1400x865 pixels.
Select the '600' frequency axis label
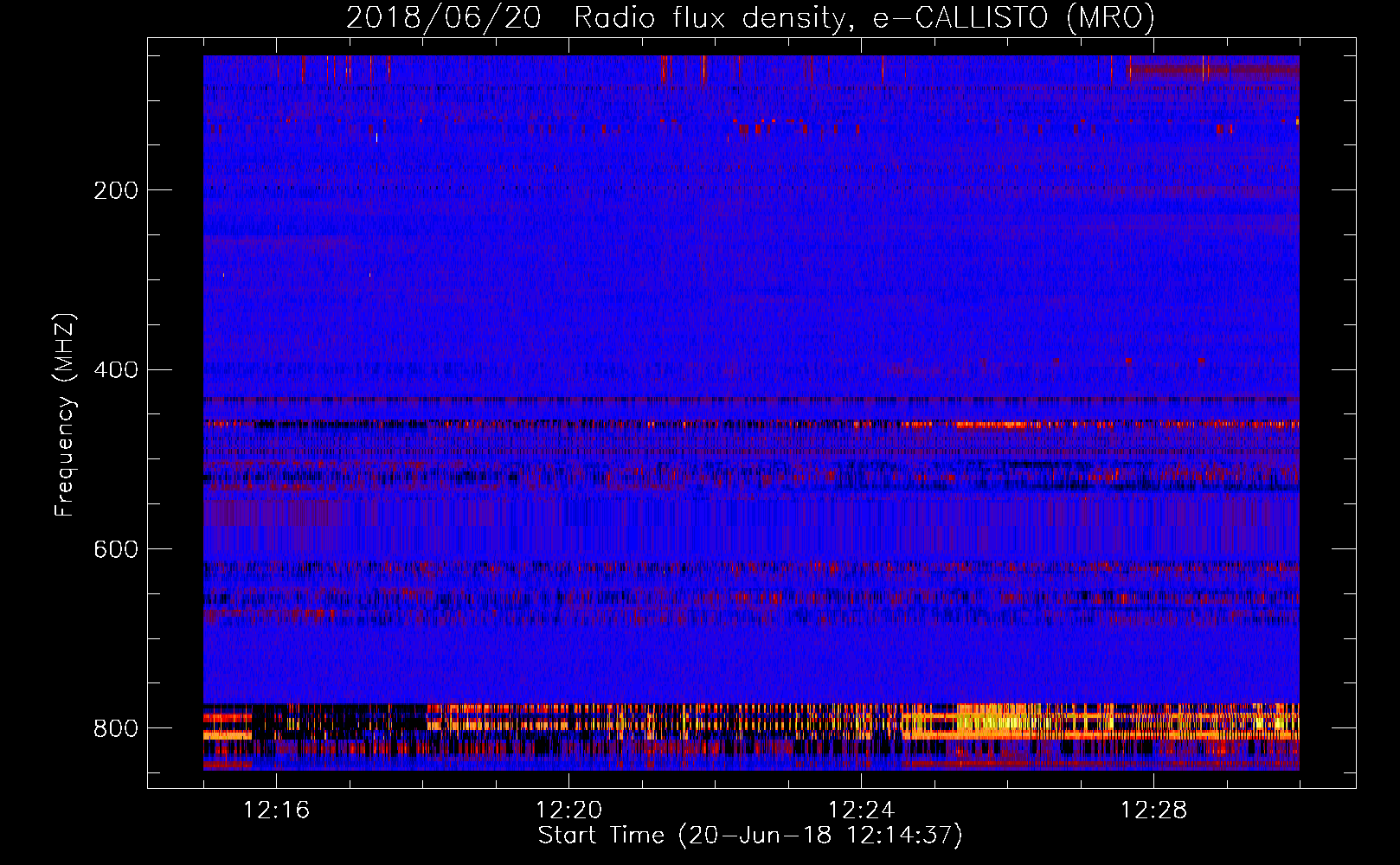coord(115,550)
